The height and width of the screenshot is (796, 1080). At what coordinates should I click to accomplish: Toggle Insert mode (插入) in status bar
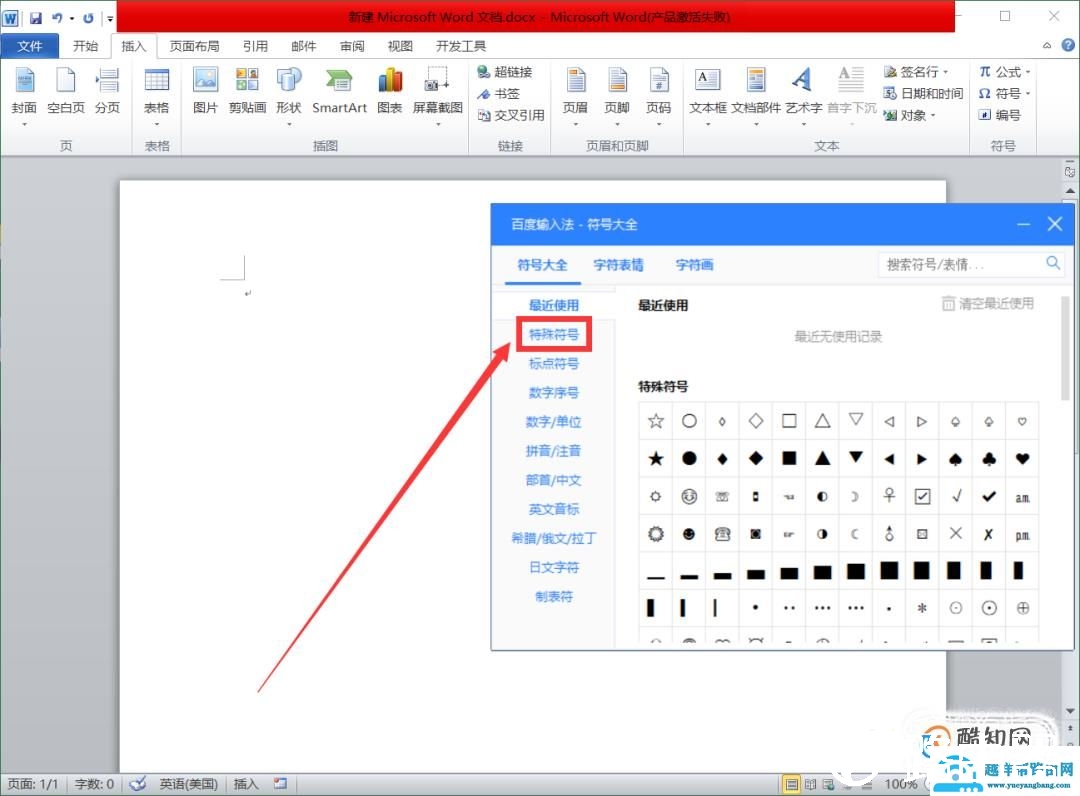(x=246, y=784)
